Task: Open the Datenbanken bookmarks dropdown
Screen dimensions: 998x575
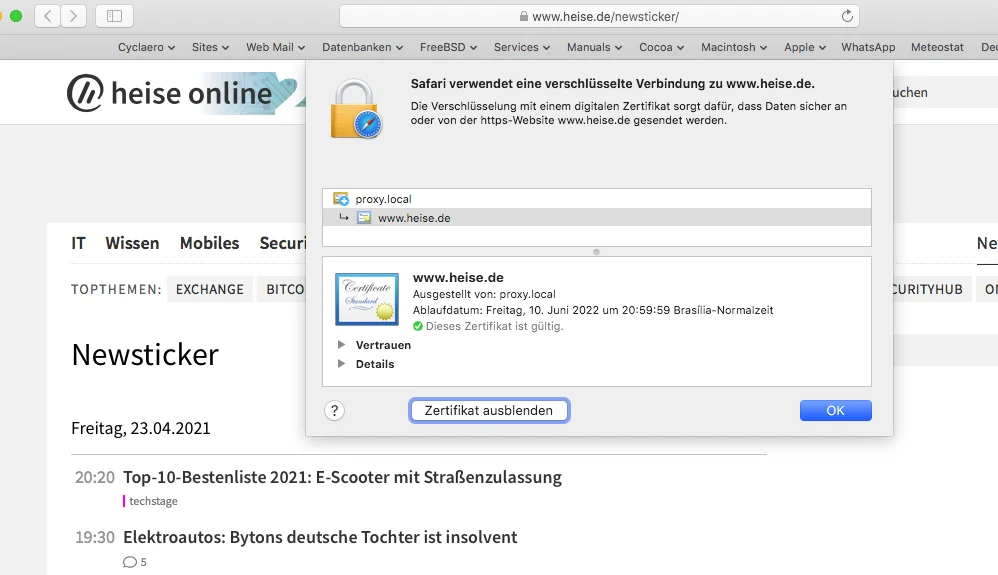Action: [x=362, y=47]
